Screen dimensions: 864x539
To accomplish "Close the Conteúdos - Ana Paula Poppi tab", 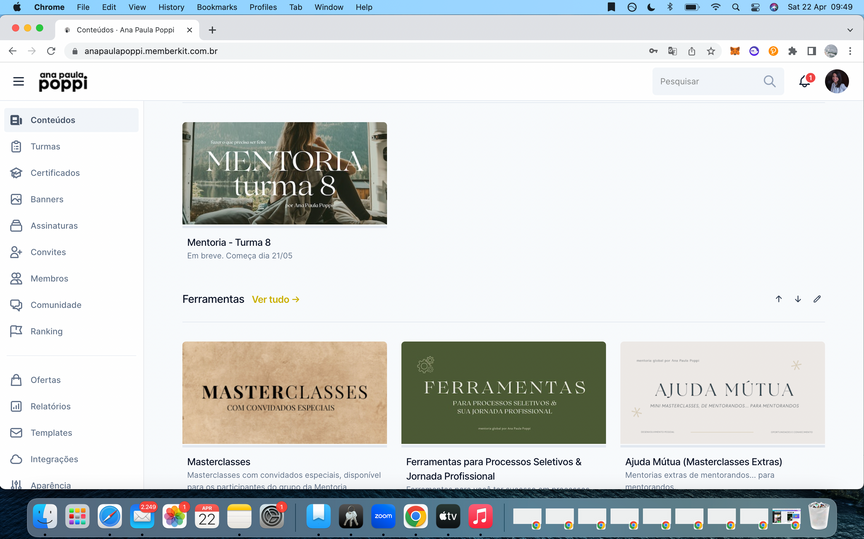I will tap(190, 30).
